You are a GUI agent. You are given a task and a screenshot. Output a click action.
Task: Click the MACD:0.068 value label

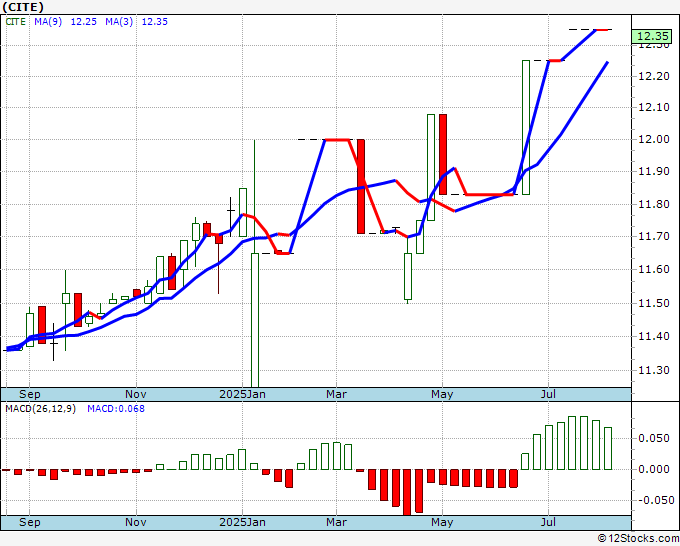pos(116,409)
